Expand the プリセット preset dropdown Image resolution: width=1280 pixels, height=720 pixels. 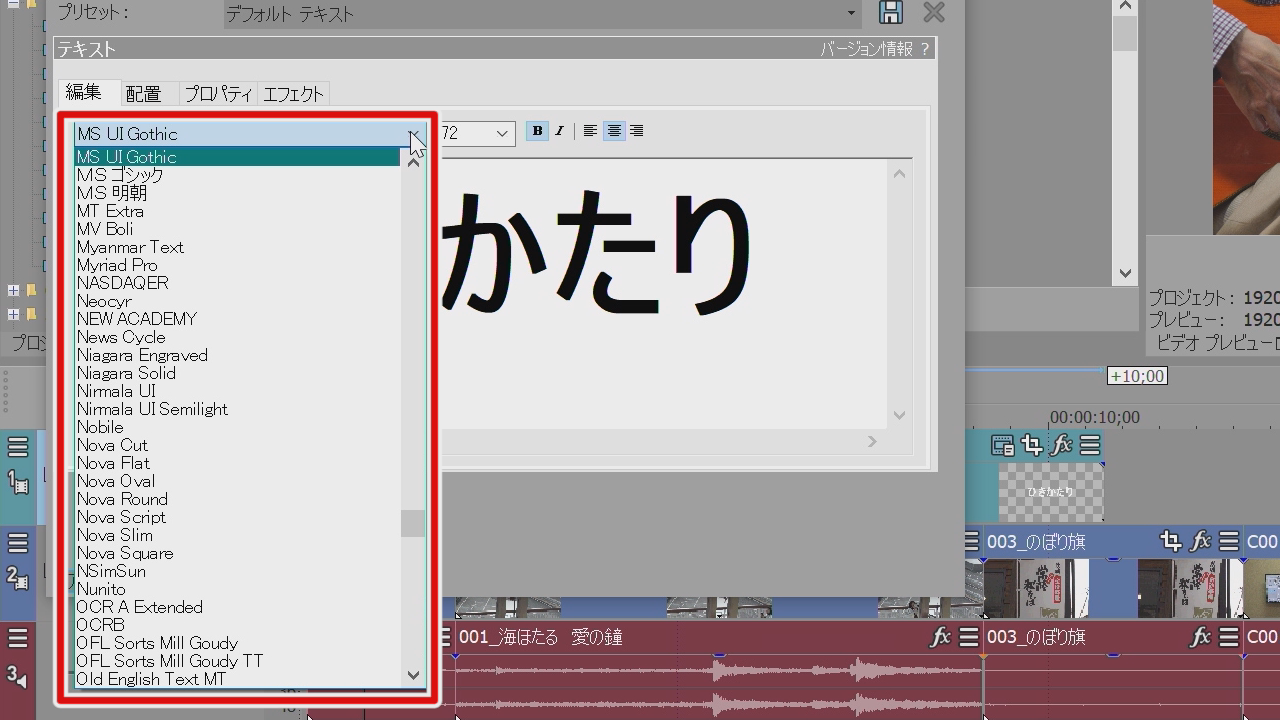[x=851, y=14]
